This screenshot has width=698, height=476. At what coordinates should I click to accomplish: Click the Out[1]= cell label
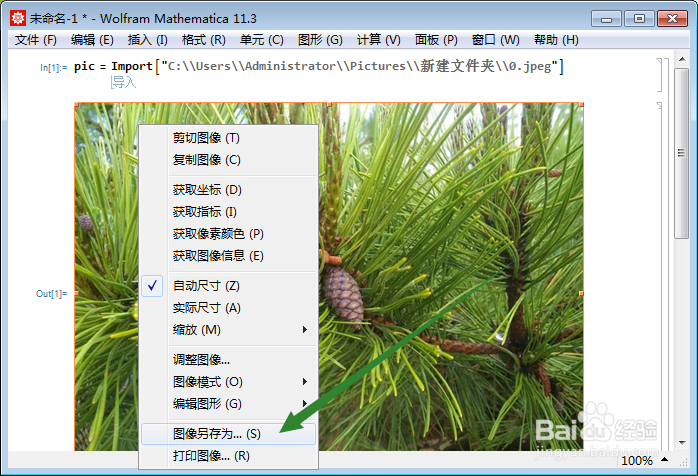(x=52, y=294)
